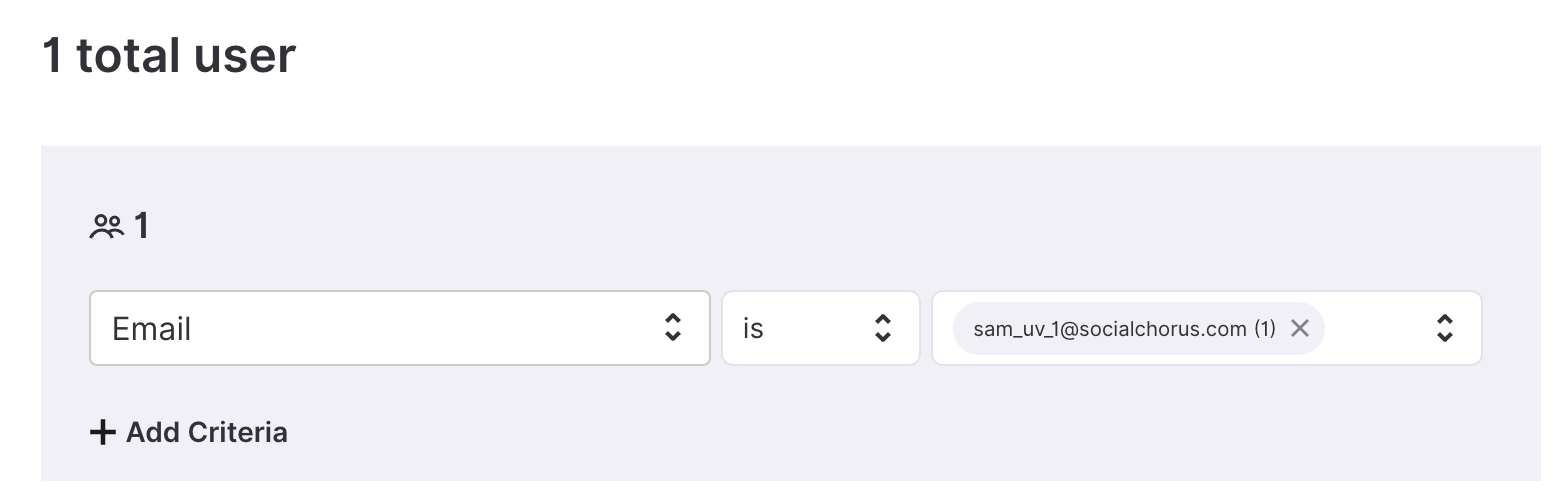Click the "Email" label inside the selector

point(152,329)
